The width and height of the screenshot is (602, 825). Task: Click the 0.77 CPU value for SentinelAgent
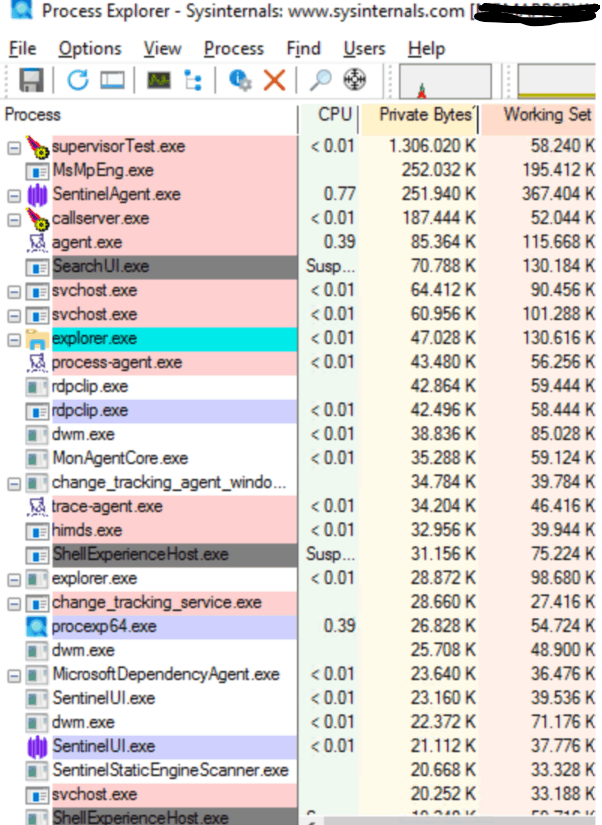[x=339, y=194]
